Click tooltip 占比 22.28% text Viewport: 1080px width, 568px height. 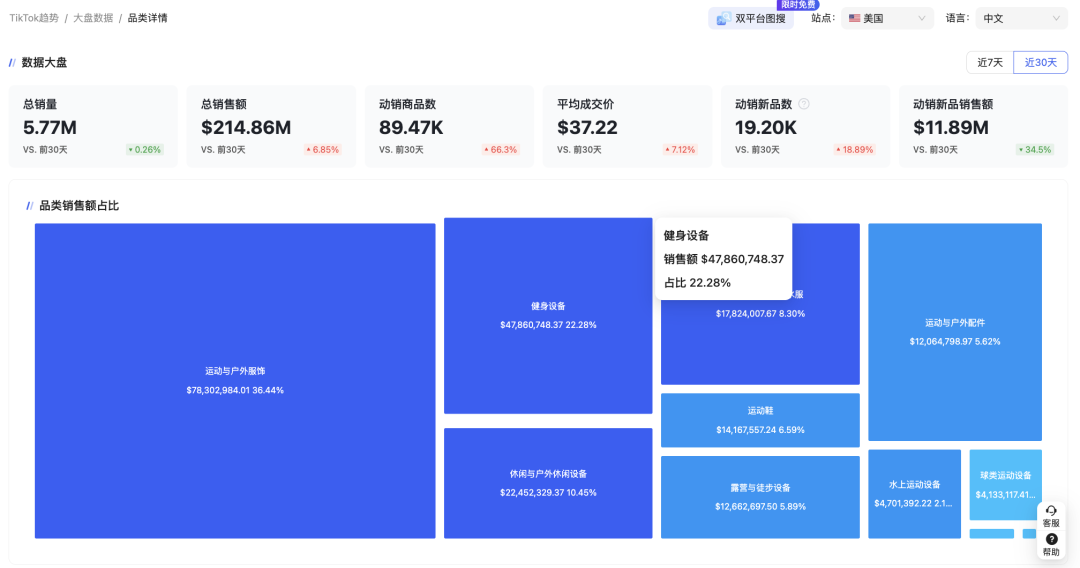point(697,282)
